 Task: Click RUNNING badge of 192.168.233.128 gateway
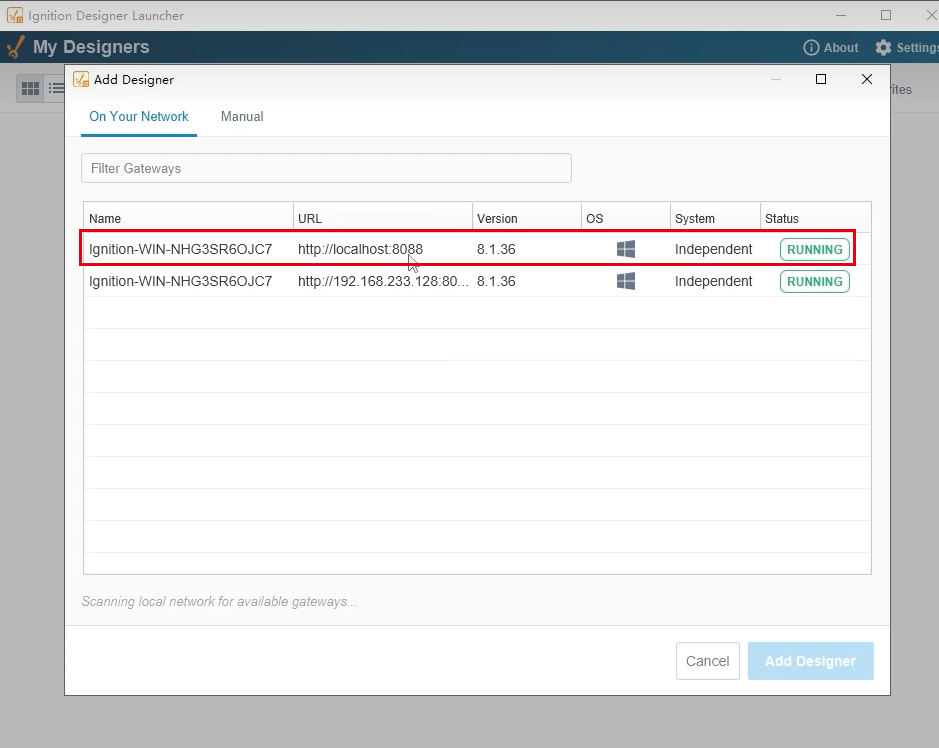[814, 281]
